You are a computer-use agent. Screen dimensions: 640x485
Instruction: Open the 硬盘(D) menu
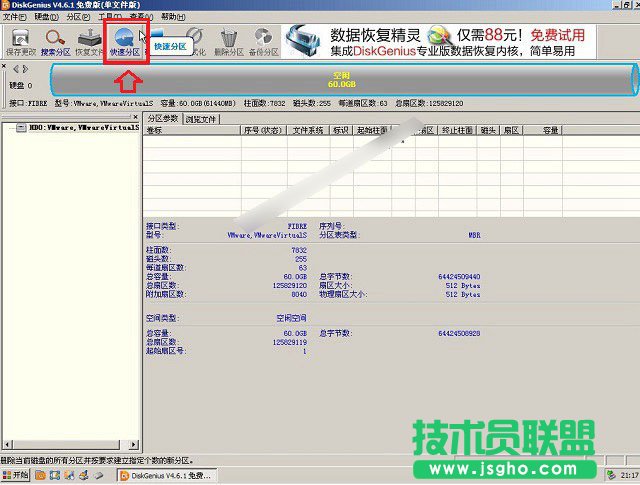(x=46, y=17)
